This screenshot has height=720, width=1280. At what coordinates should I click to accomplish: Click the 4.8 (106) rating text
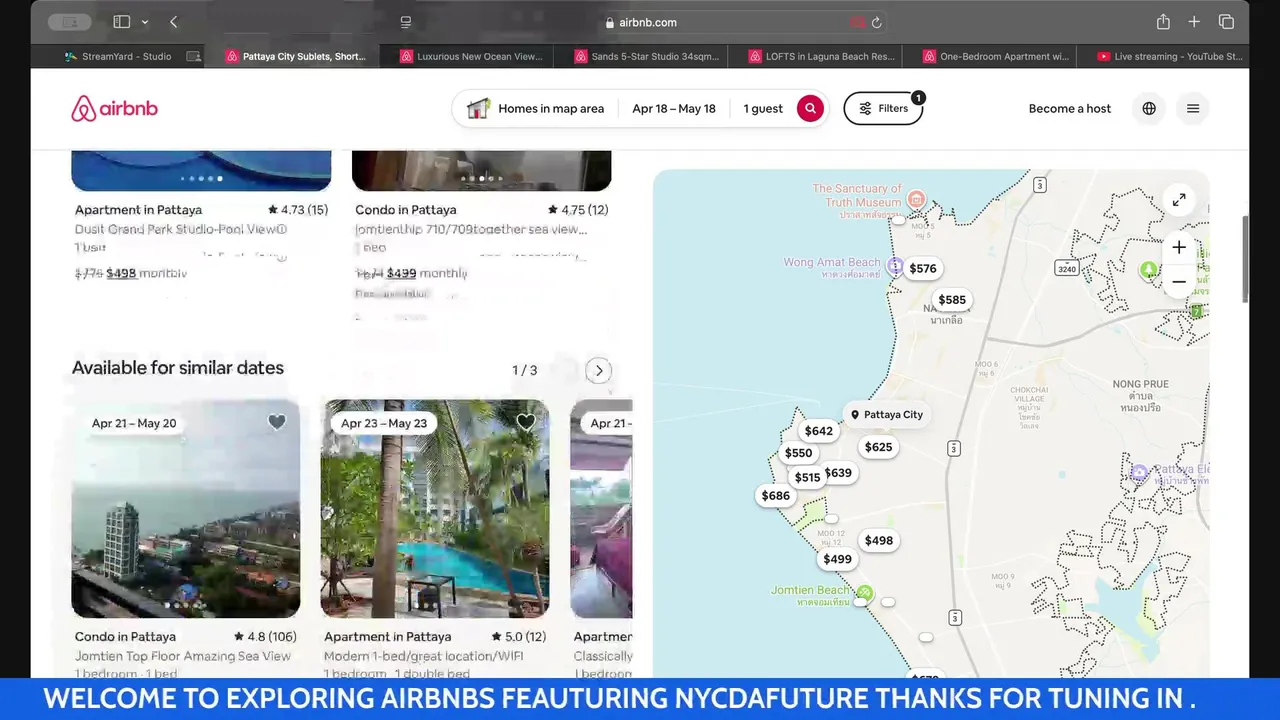pos(266,636)
